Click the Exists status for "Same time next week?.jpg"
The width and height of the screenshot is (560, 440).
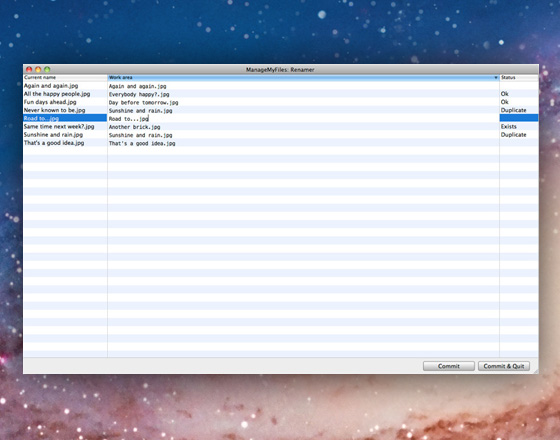click(509, 126)
